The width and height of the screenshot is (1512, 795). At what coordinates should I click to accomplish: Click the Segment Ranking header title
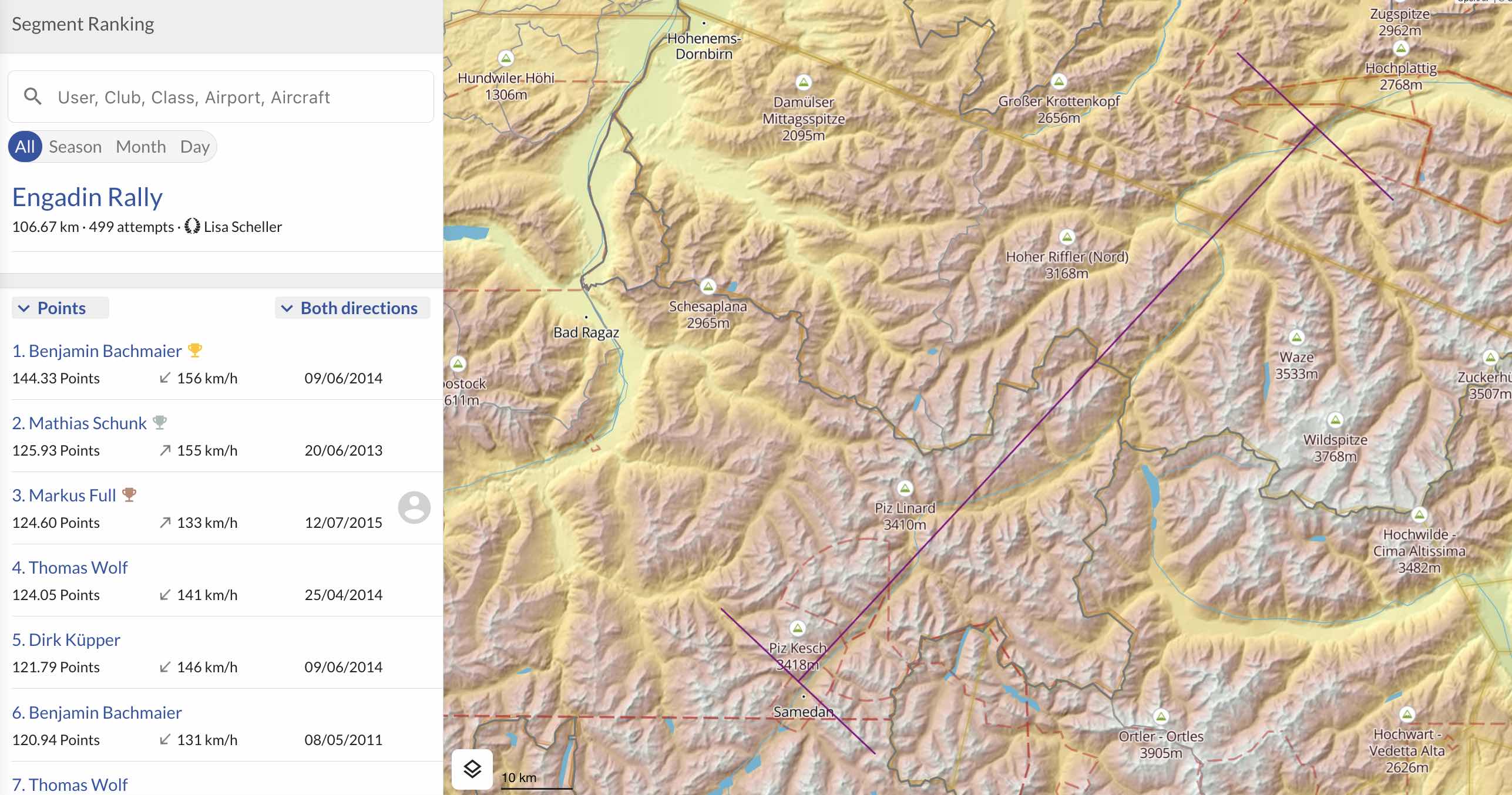[83, 24]
